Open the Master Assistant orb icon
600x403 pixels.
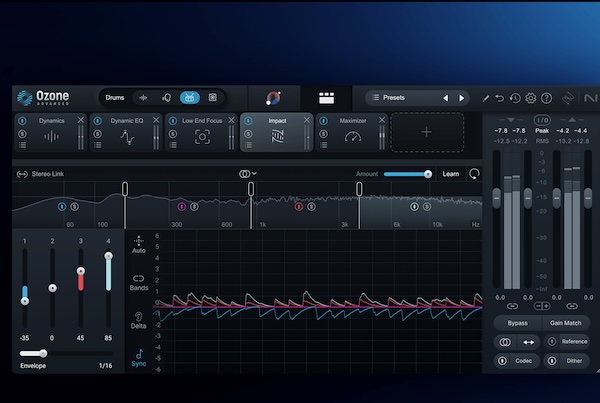click(273, 98)
